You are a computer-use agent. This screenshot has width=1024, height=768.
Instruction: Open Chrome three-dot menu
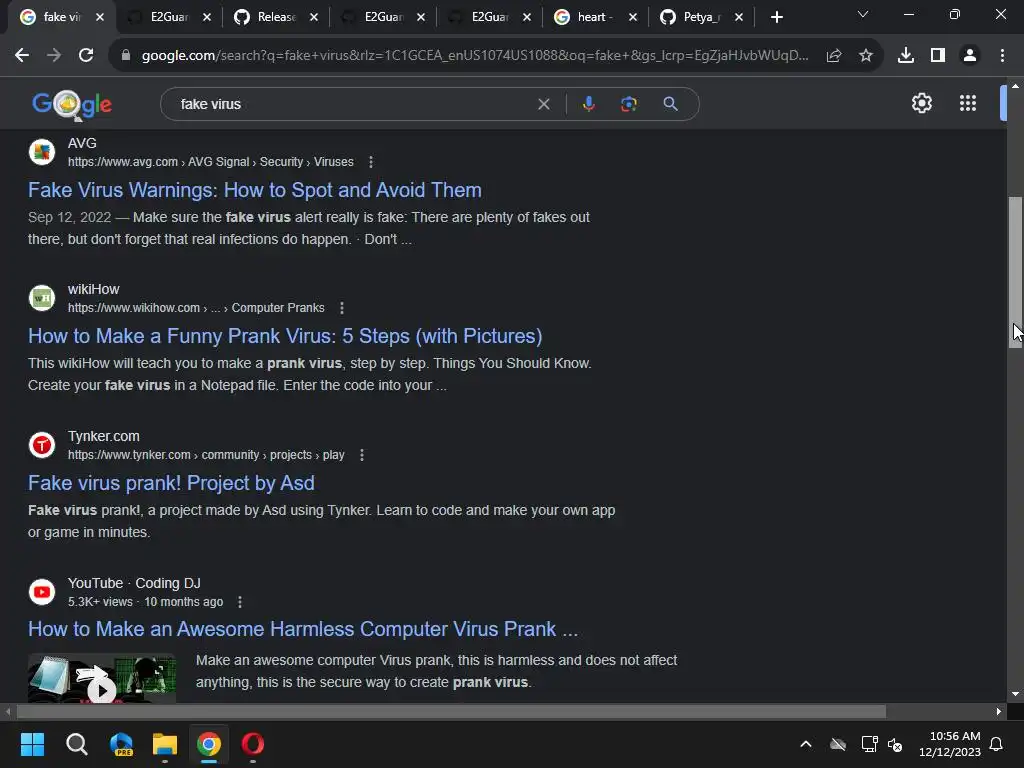tap(1002, 56)
